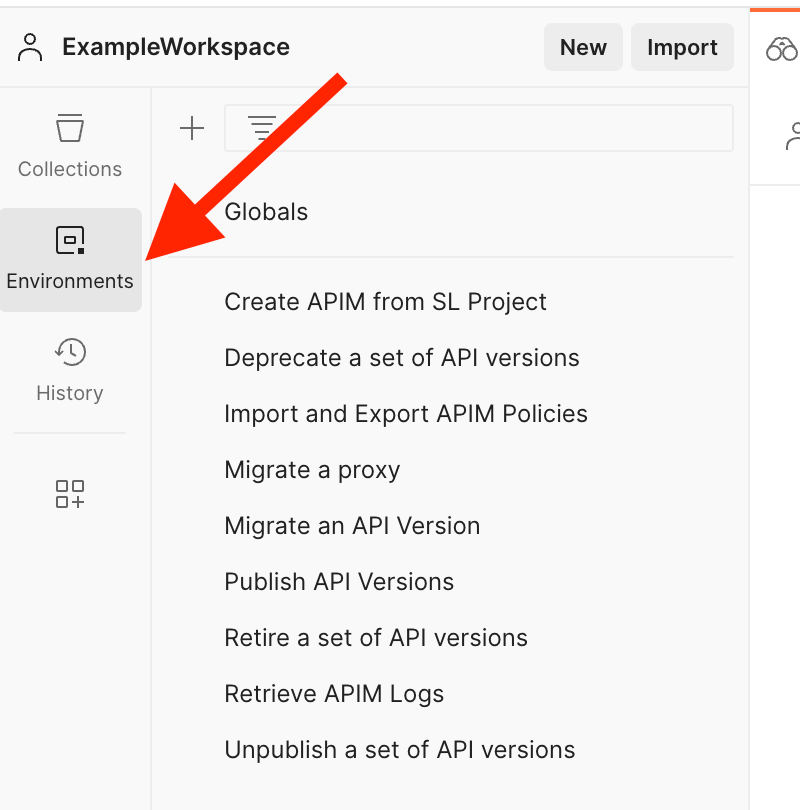Select Retrieve APIM Logs environment
The image size is (800, 810).
pyautogui.click(x=334, y=694)
